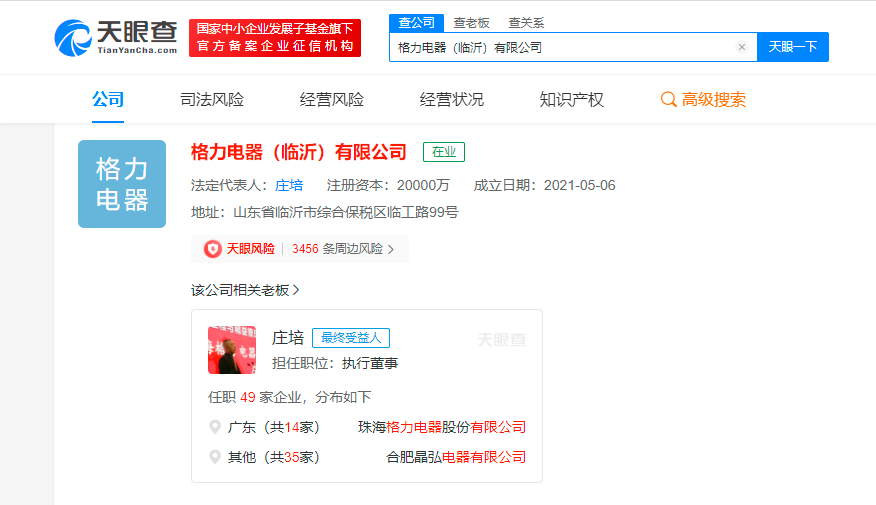Click the magnifier icon beside 高级搜索
876x505 pixels.
point(669,100)
